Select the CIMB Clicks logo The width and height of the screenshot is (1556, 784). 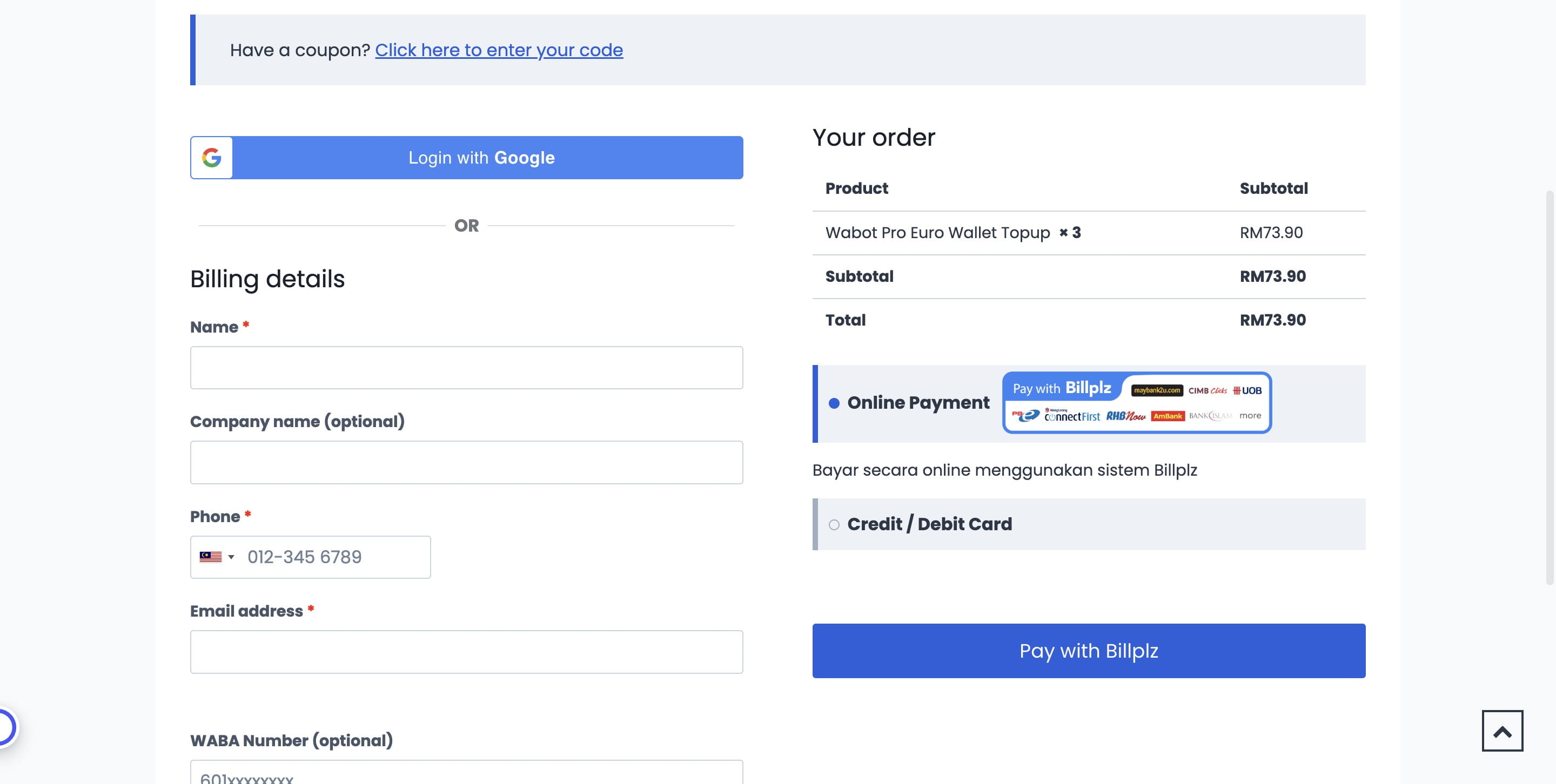point(1208,390)
